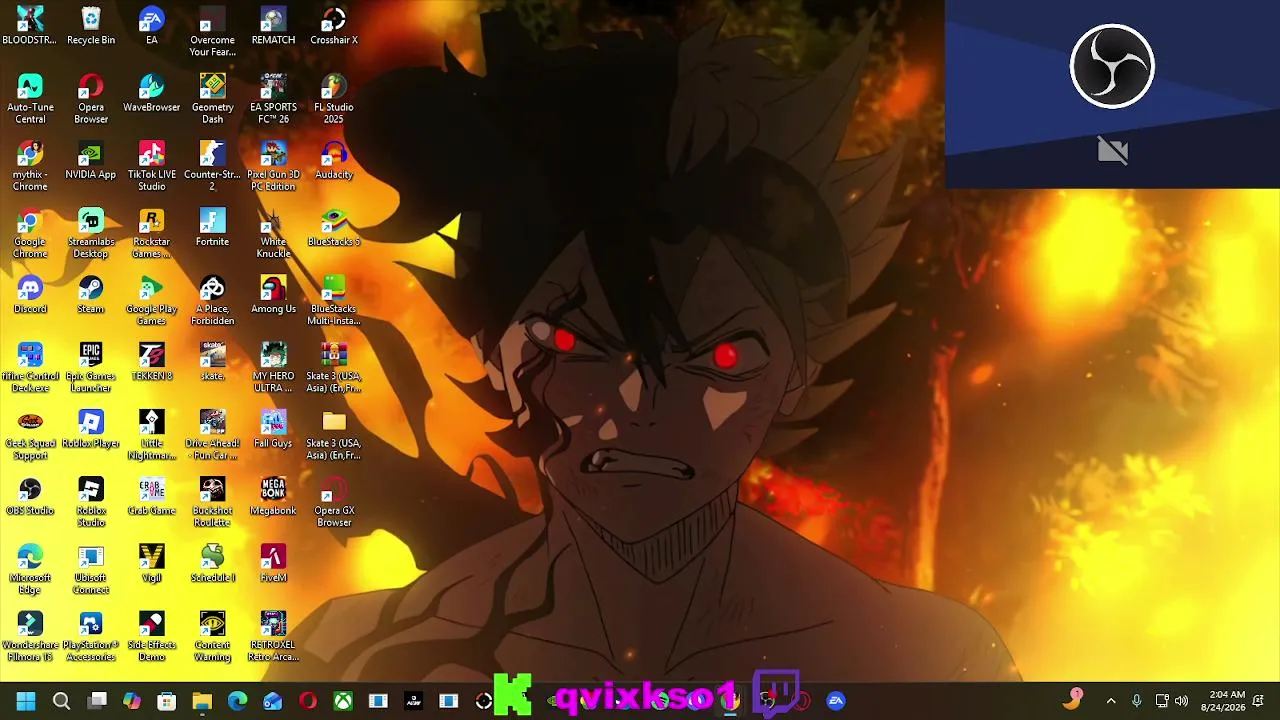Launch Roblox Player

(91, 429)
